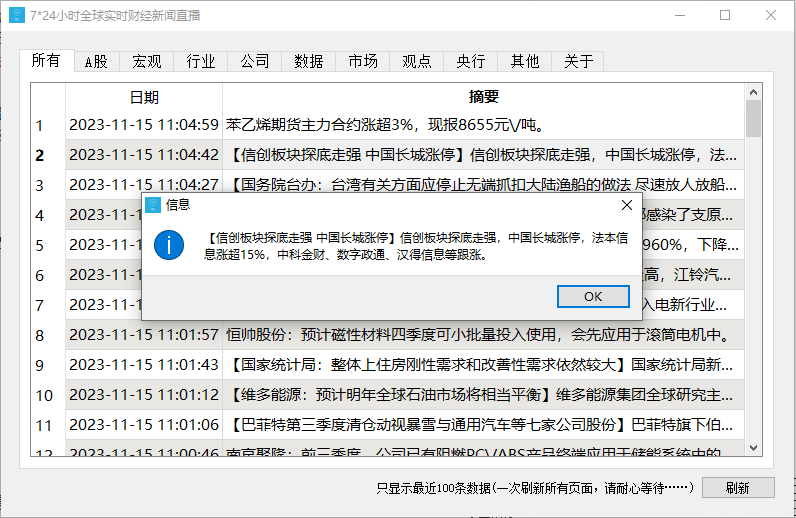Click date cell 2023-11-15 11:04:42

click(x=144, y=155)
